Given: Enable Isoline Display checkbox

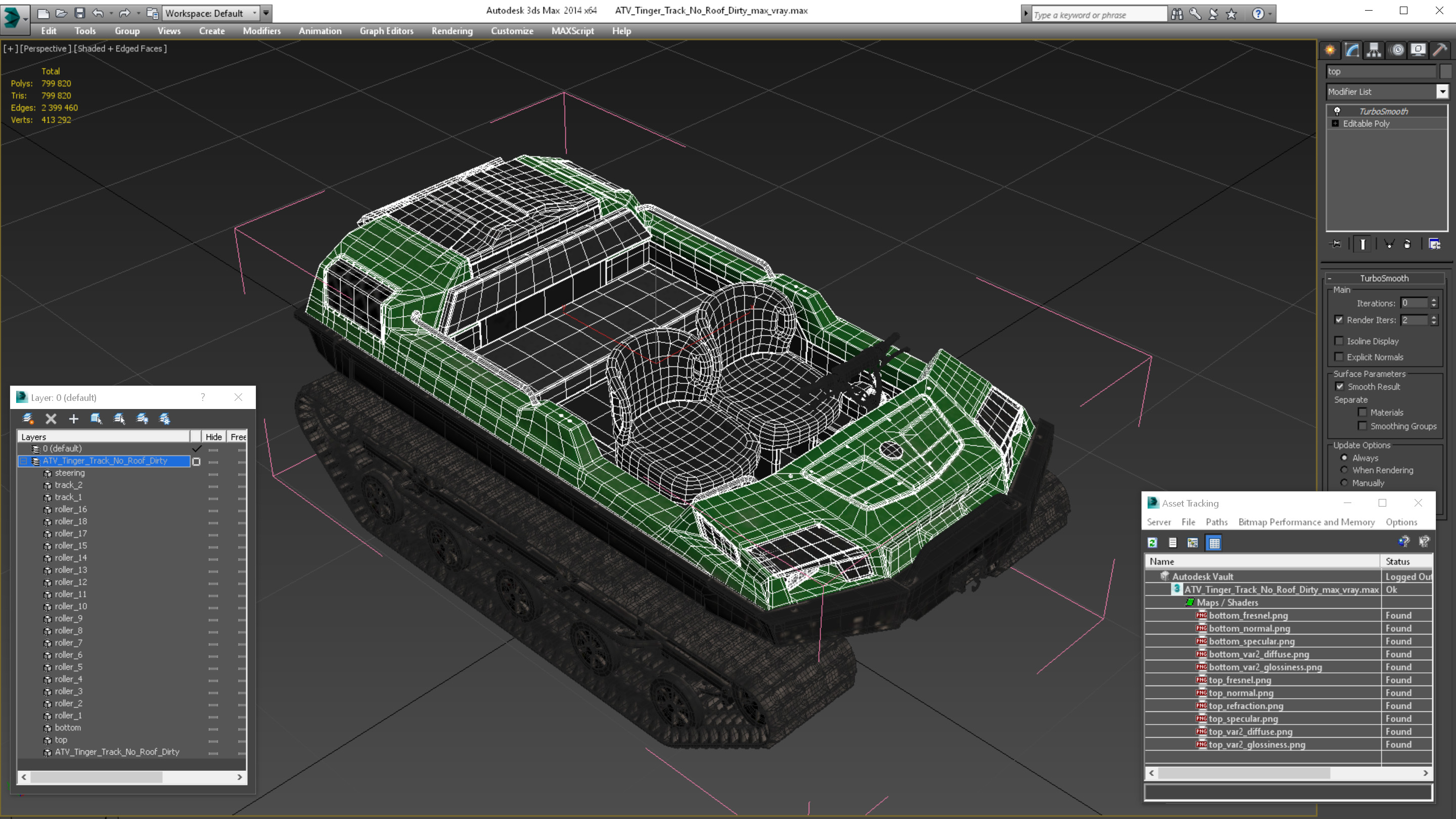Looking at the screenshot, I should [1339, 341].
